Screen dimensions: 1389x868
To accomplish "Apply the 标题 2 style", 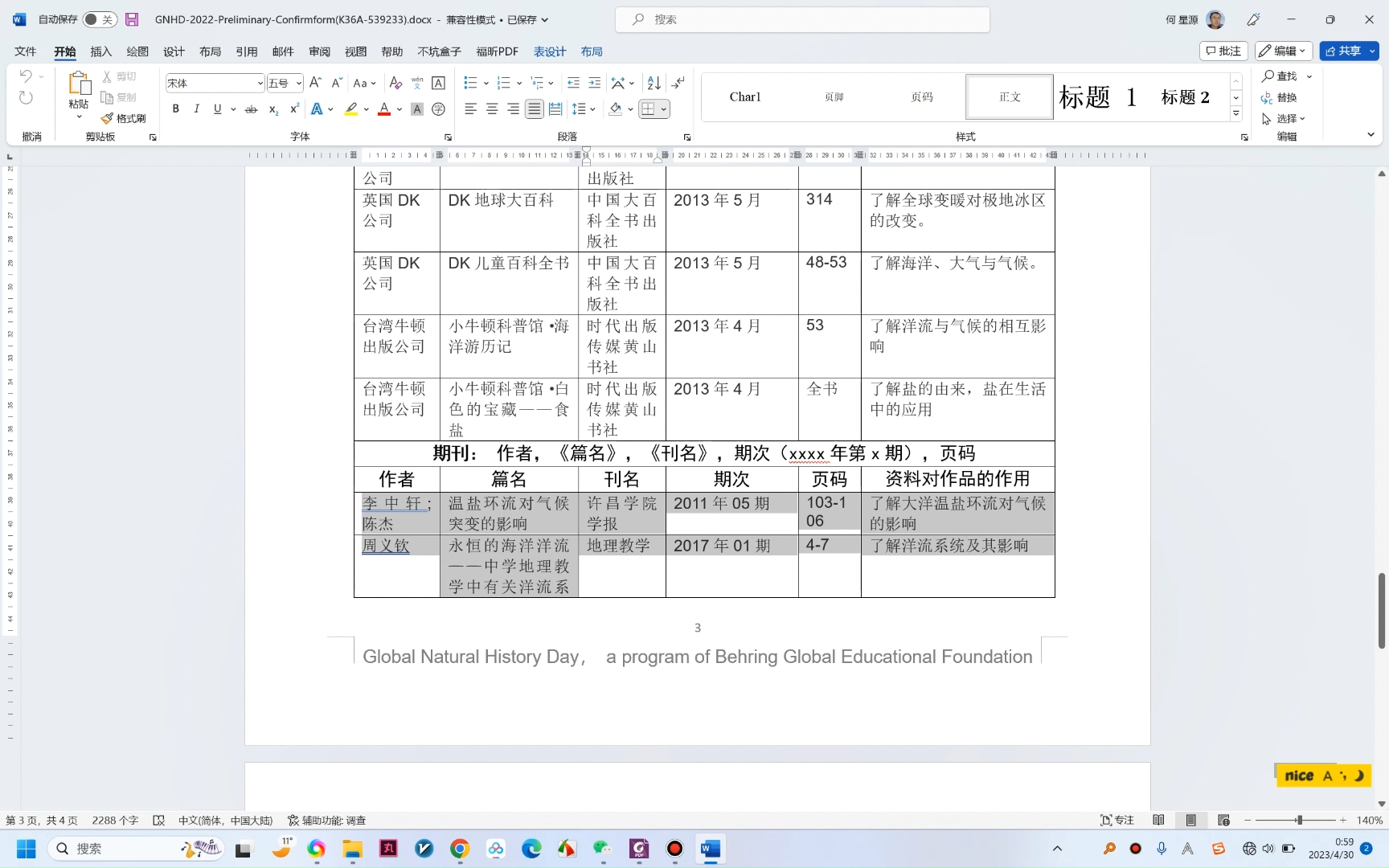I will [x=1186, y=96].
